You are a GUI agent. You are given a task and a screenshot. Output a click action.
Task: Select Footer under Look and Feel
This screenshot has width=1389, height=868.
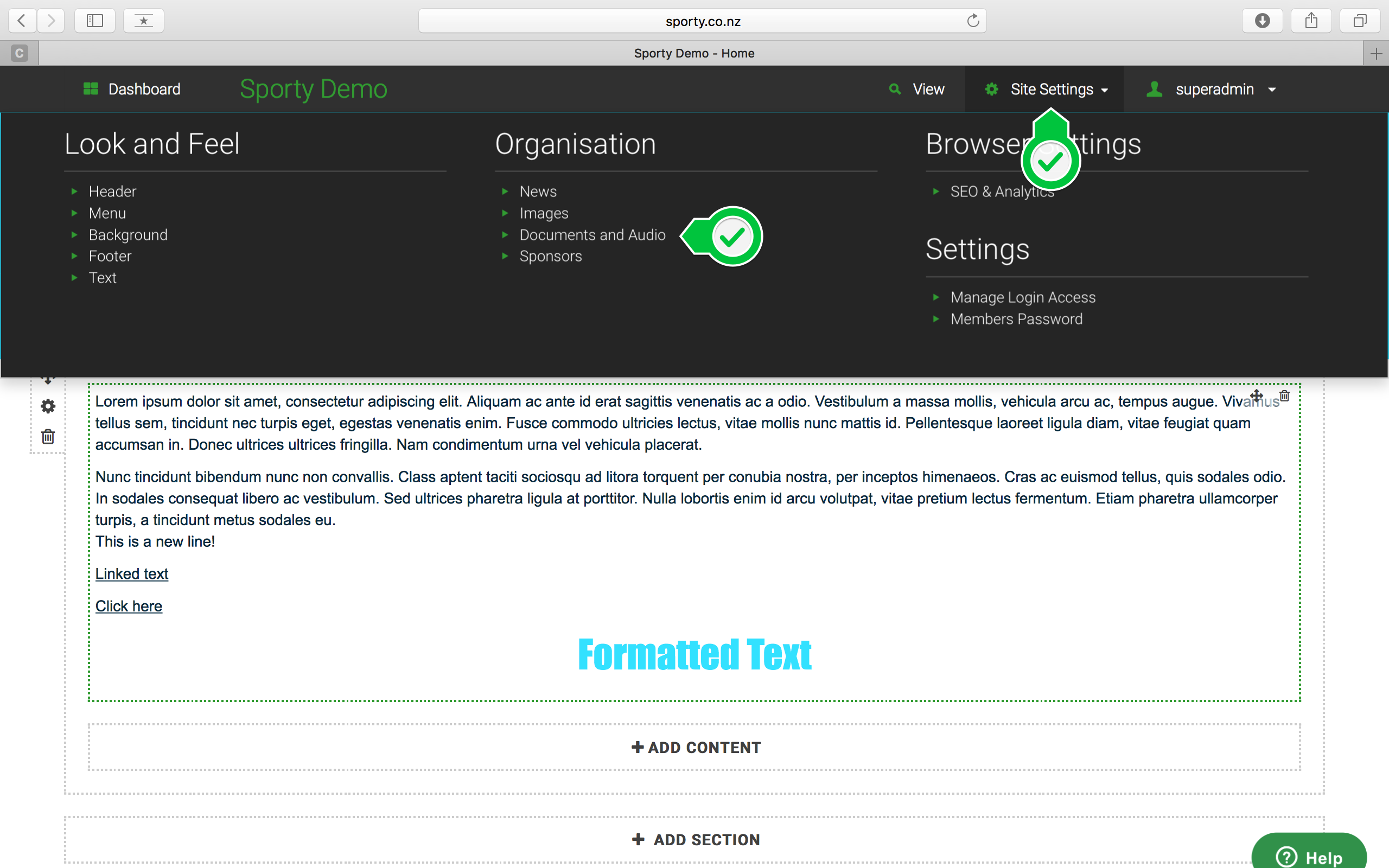pyautogui.click(x=110, y=256)
